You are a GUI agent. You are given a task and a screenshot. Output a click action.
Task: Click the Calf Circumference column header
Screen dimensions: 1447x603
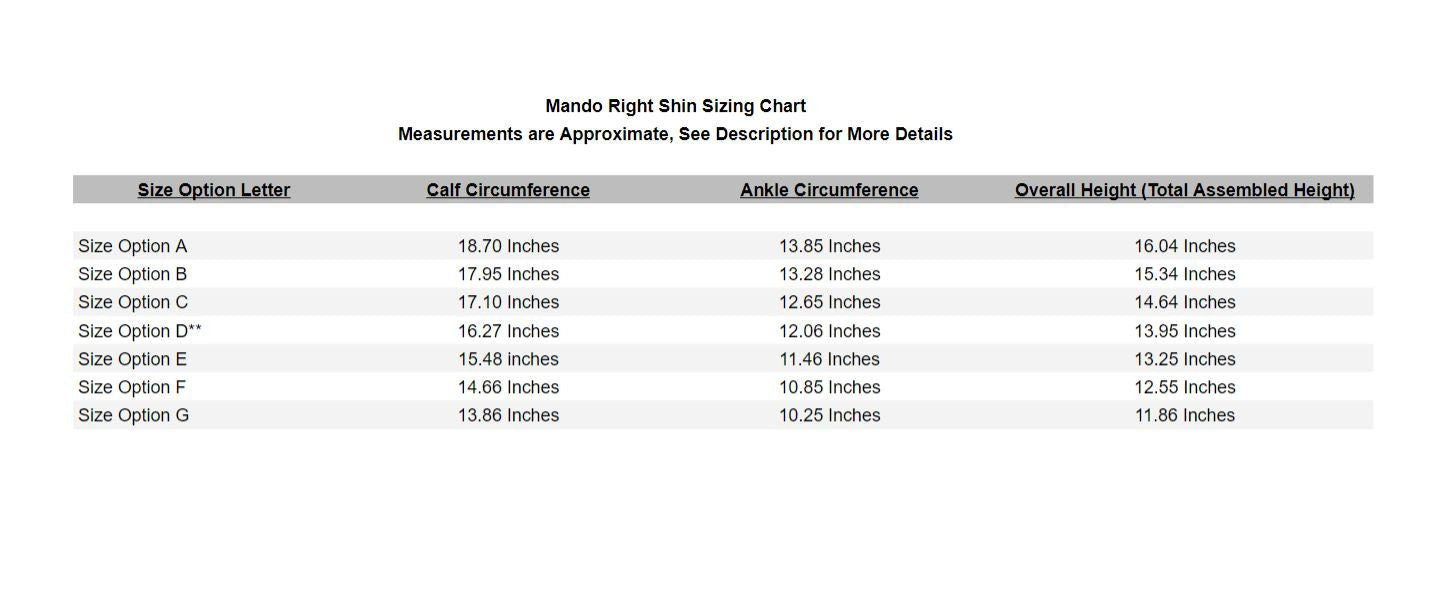click(x=508, y=190)
